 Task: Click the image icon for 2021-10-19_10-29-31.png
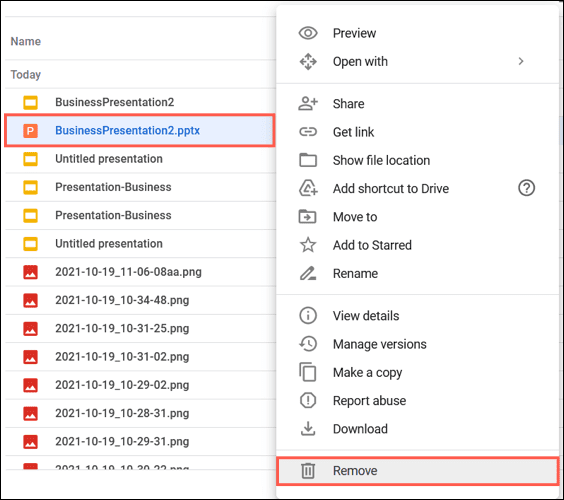click(x=31, y=442)
